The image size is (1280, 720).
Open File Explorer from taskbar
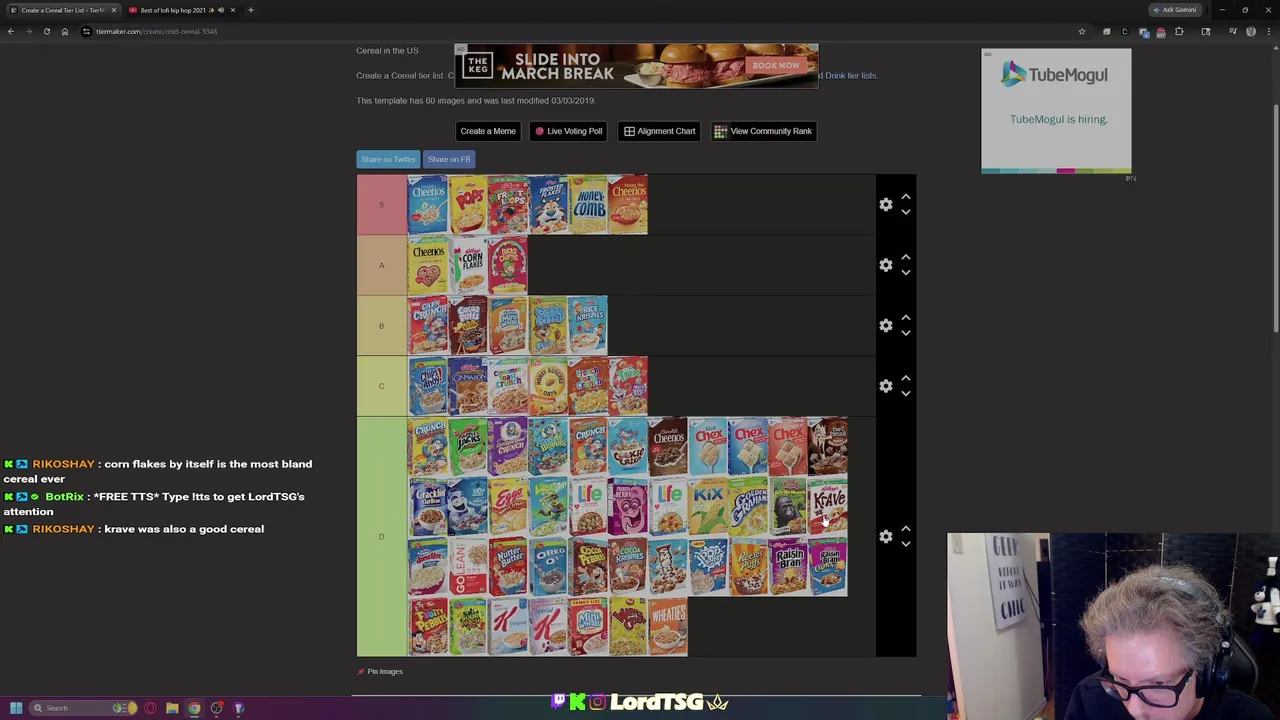[x=172, y=708]
